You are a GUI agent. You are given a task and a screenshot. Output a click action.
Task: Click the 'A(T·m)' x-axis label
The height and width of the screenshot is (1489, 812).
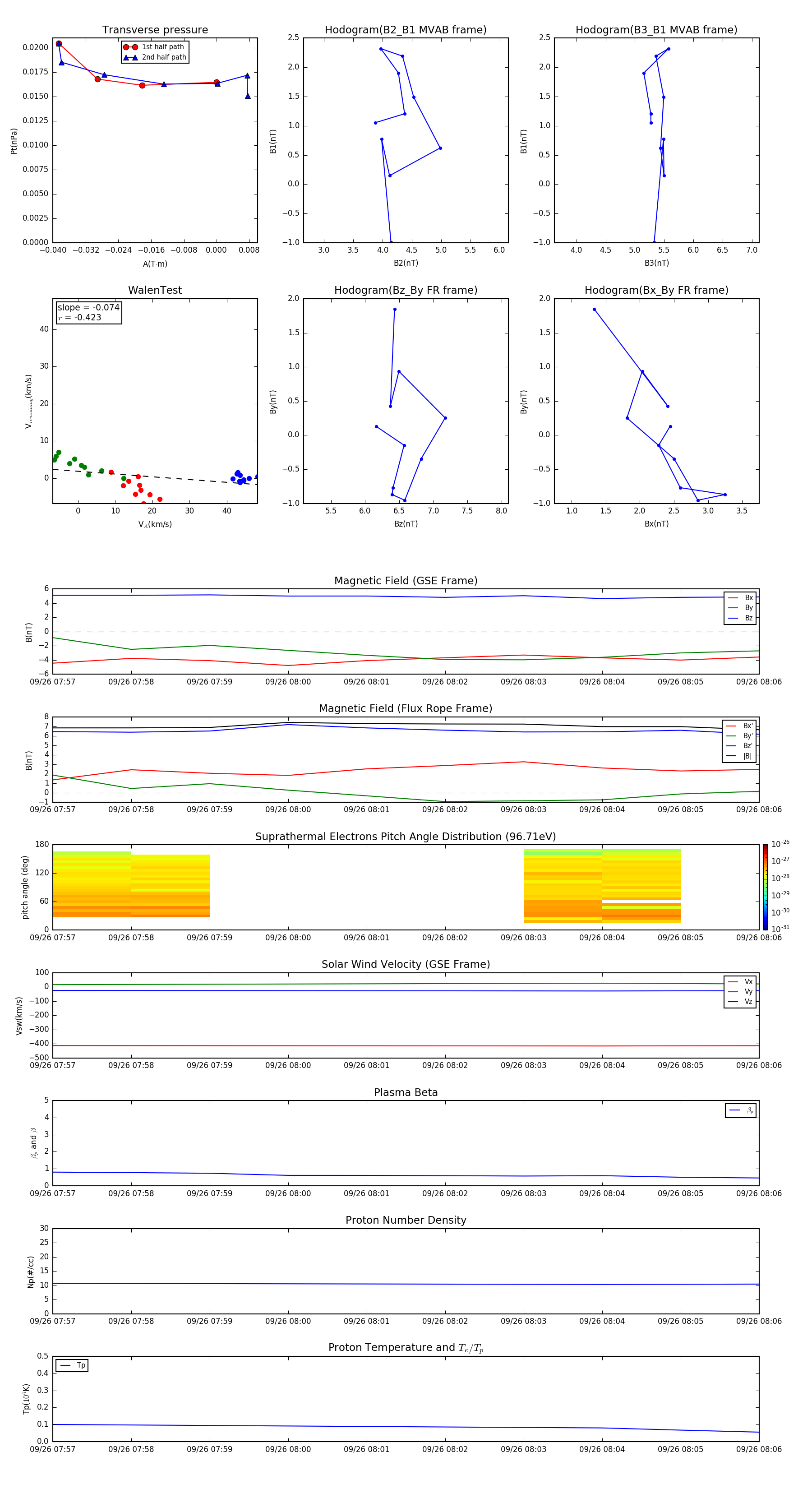pos(155,264)
